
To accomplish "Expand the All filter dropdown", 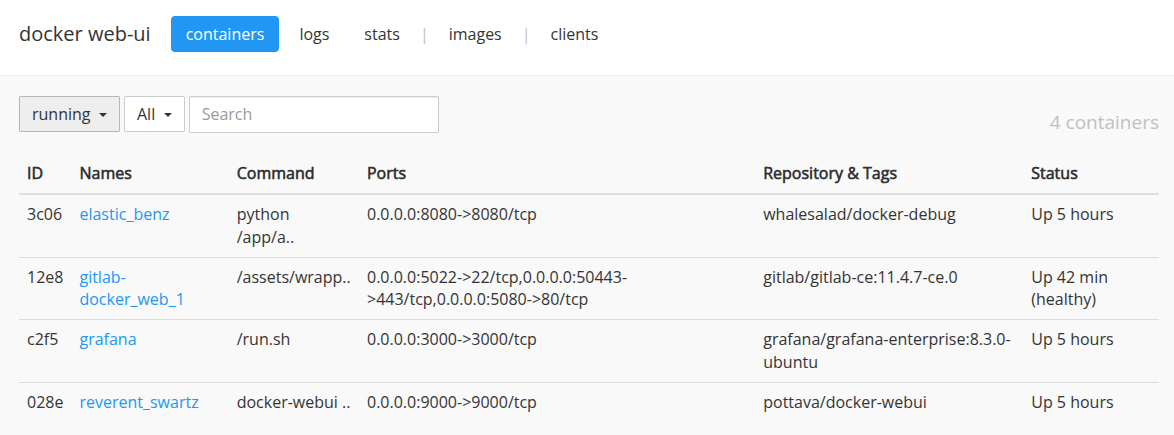I will (x=154, y=114).
